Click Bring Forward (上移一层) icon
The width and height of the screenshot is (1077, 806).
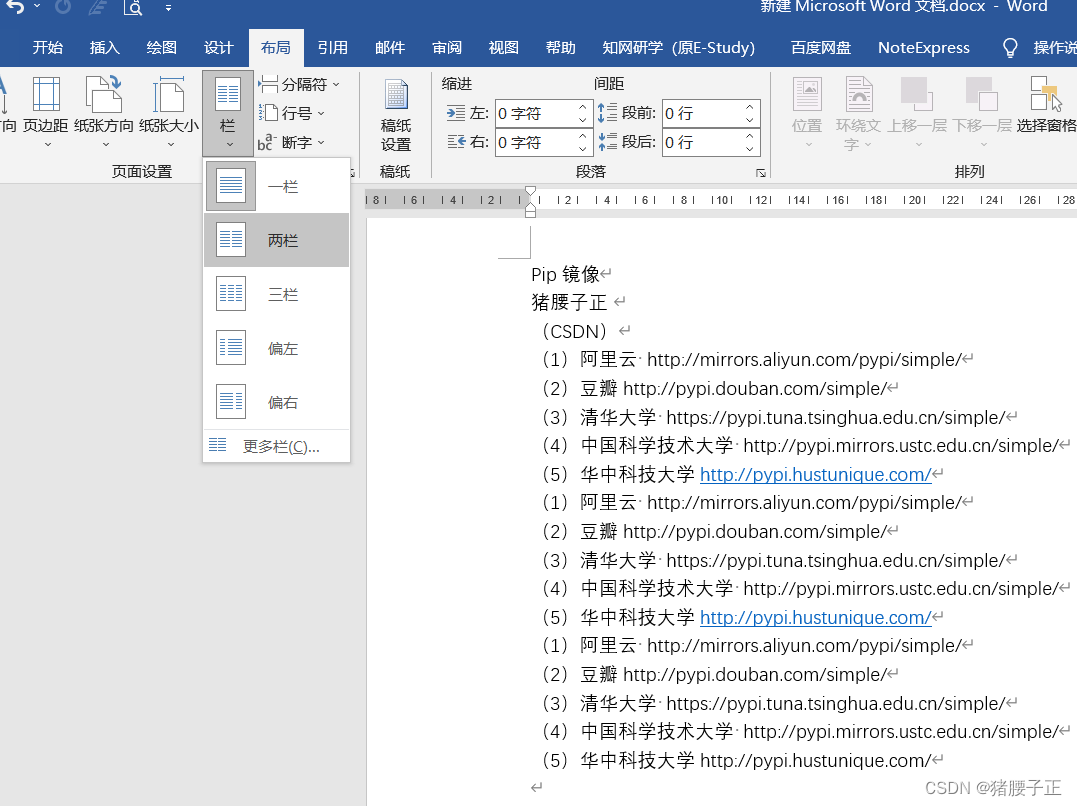[x=917, y=94]
